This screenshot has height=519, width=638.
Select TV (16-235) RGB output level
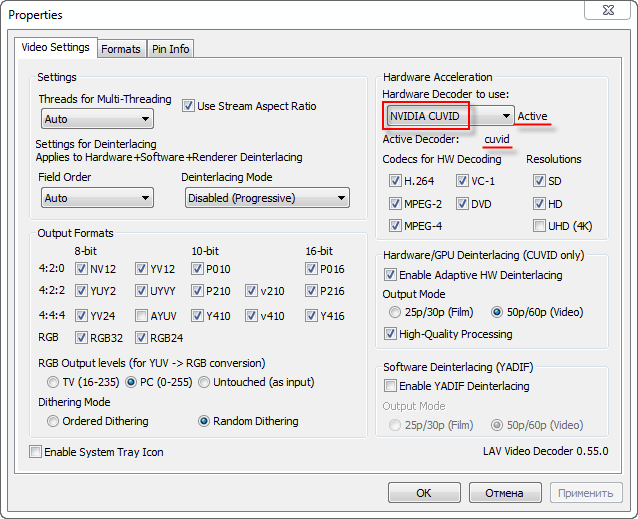click(x=53, y=382)
